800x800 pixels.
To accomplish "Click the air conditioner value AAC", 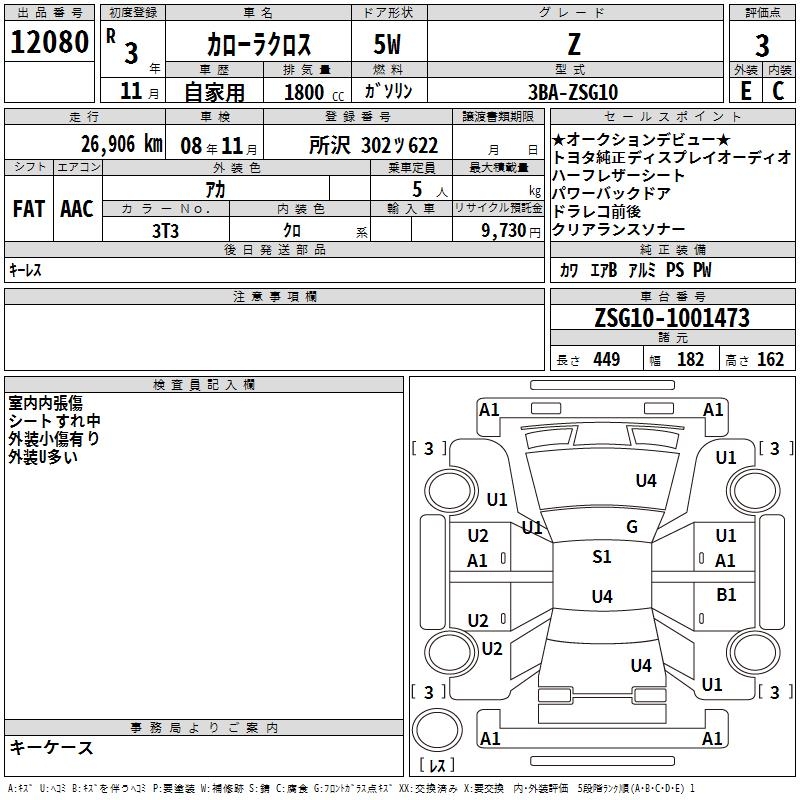I will click(77, 209).
